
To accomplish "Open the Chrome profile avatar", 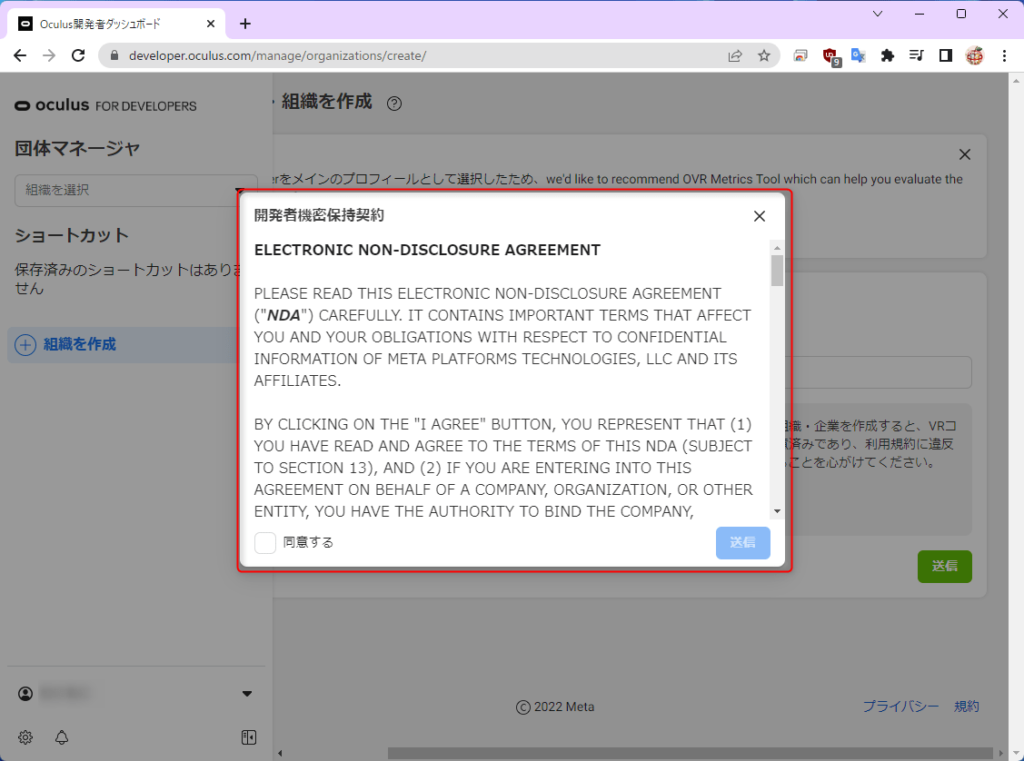I will 974,56.
